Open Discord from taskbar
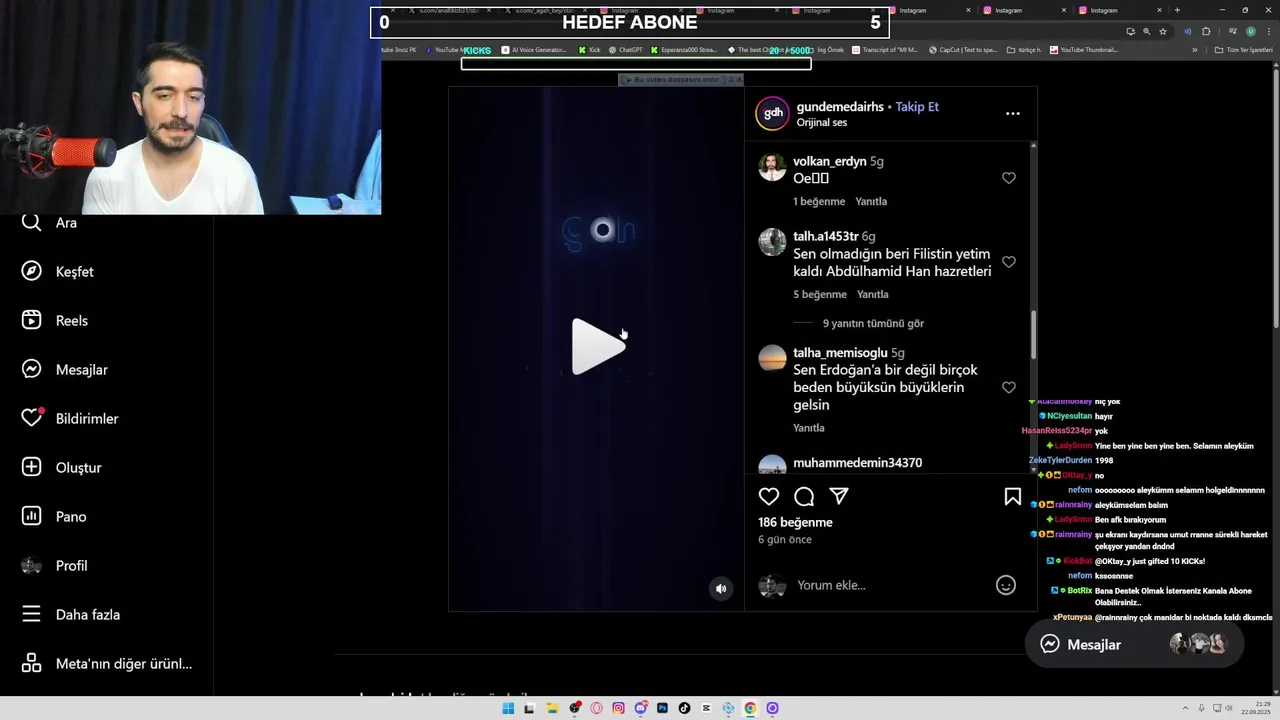The image size is (1280, 720). 641,708
